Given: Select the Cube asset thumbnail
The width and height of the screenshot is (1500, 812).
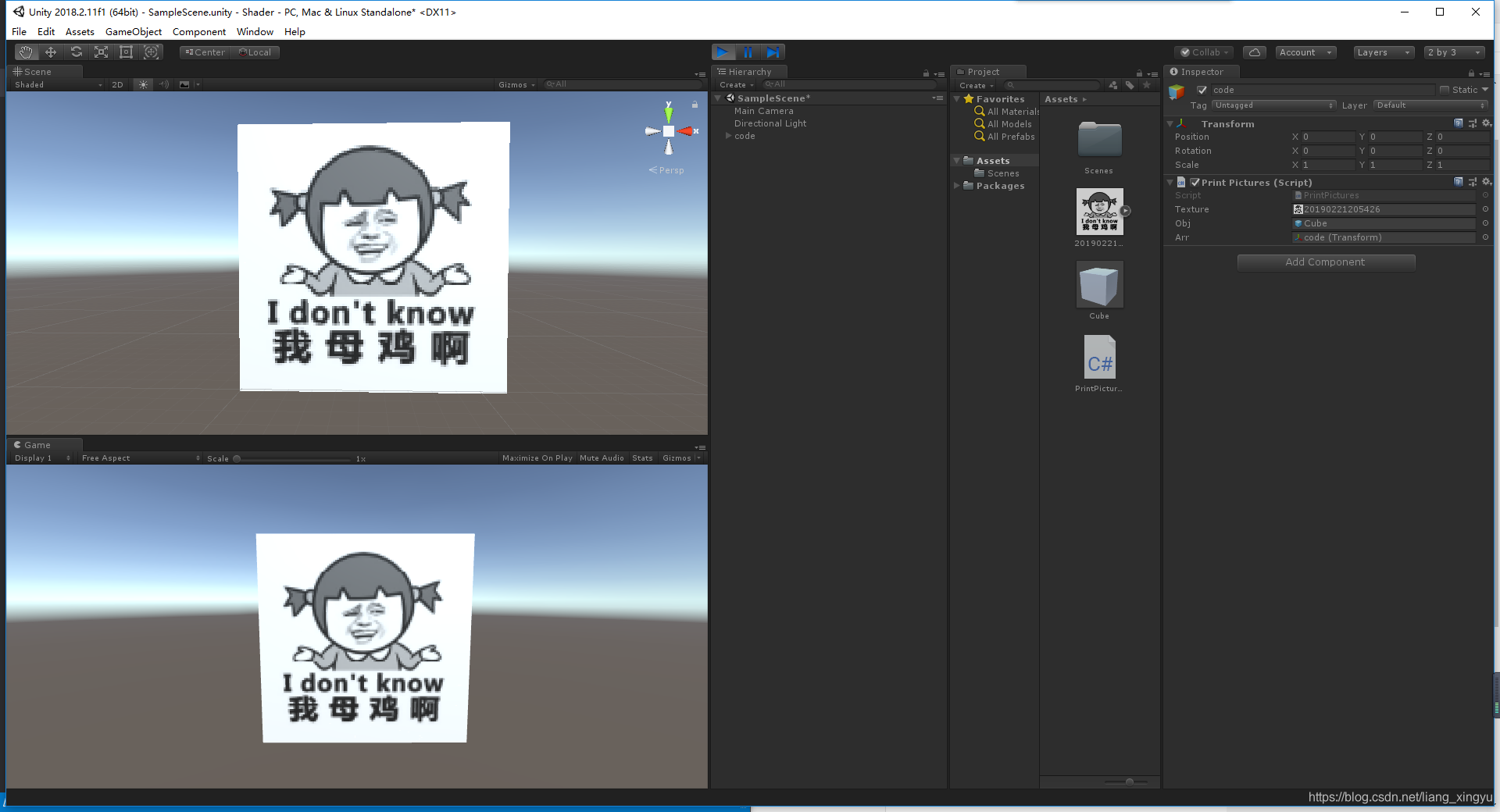Looking at the screenshot, I should 1099,286.
